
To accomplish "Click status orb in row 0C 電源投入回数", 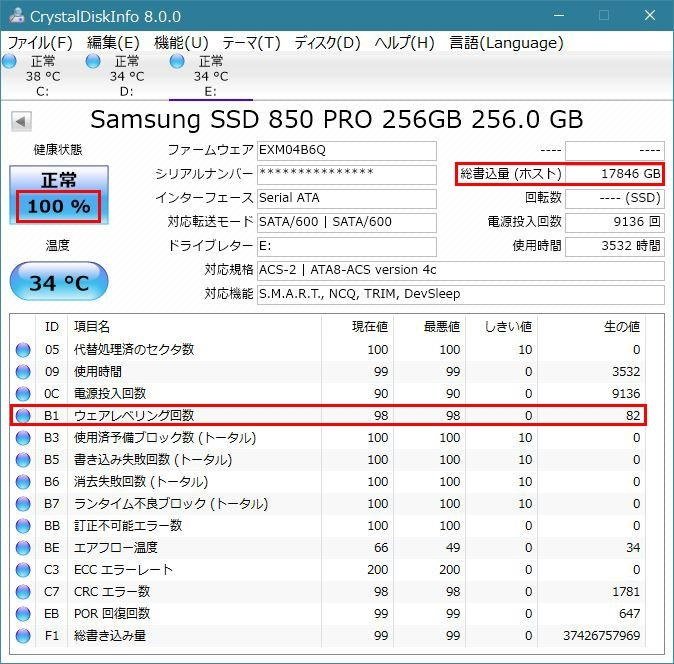I will click(23, 394).
